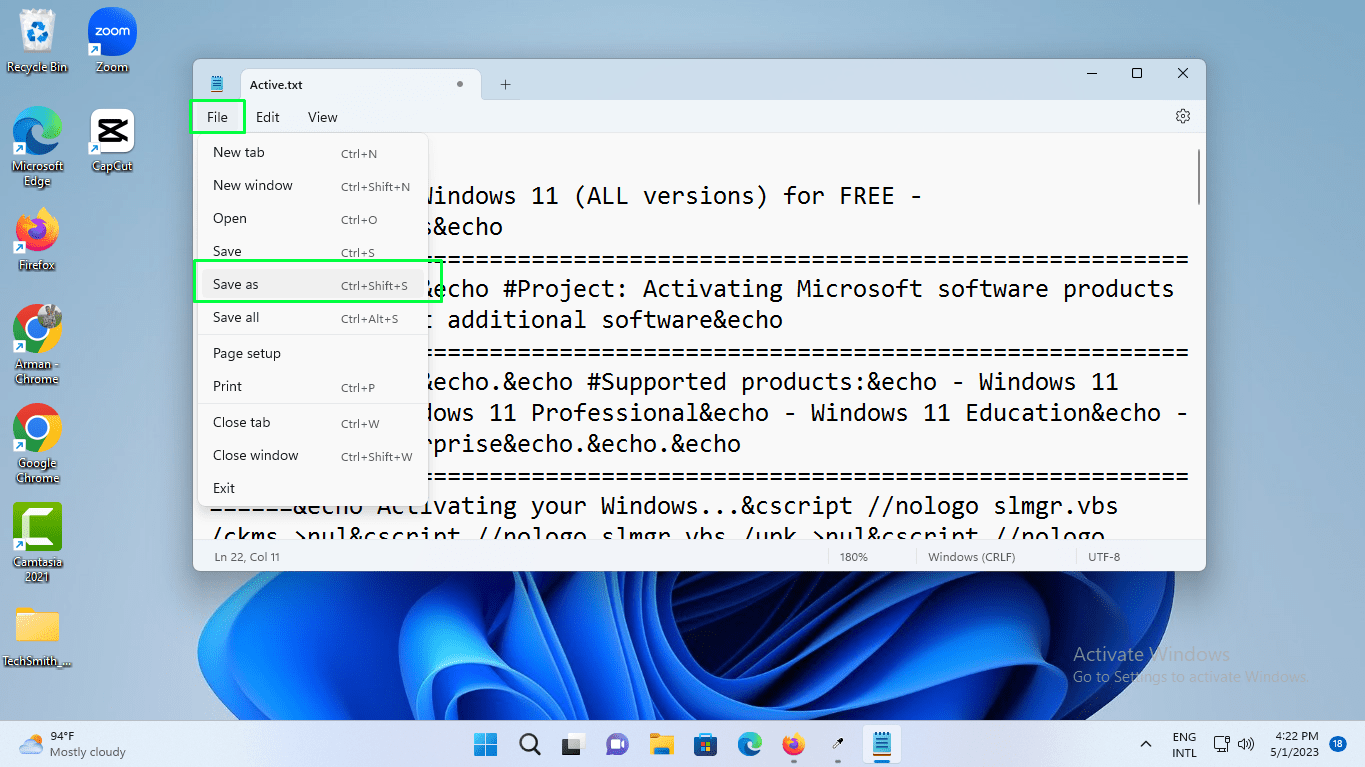Add a new tab with plus button
The image size is (1365, 767).
[505, 85]
